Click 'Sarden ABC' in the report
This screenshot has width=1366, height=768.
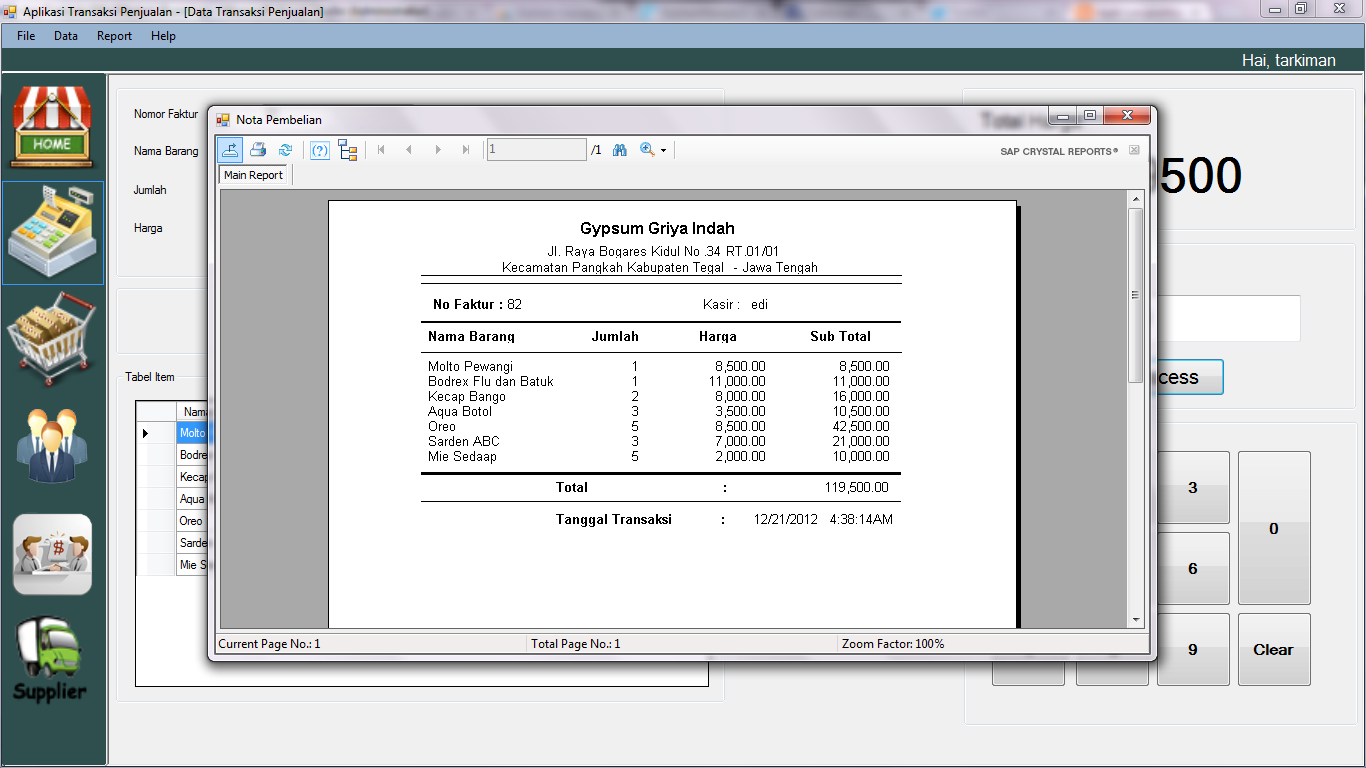click(463, 442)
